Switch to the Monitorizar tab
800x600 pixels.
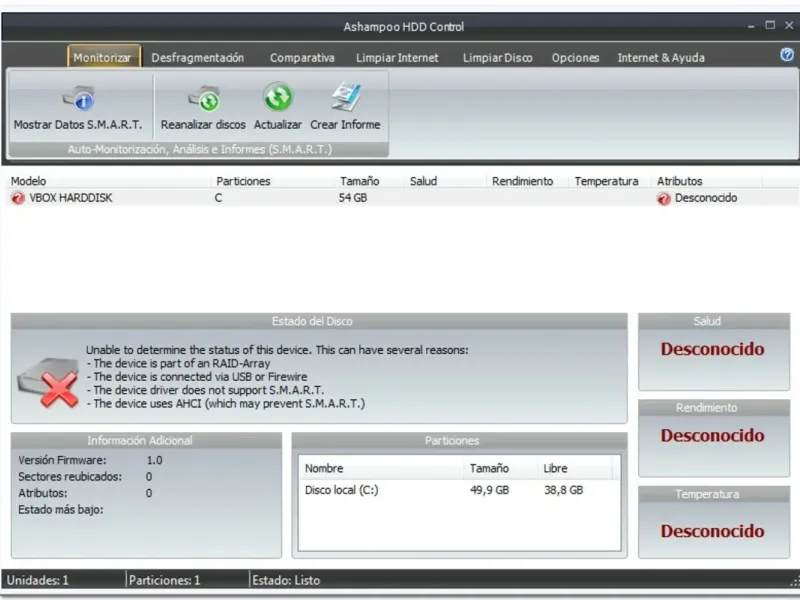(102, 58)
